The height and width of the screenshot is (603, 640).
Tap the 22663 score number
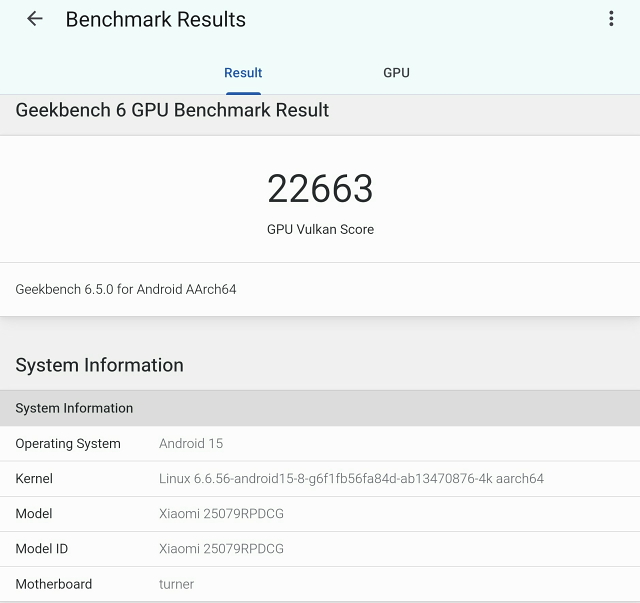pos(320,189)
